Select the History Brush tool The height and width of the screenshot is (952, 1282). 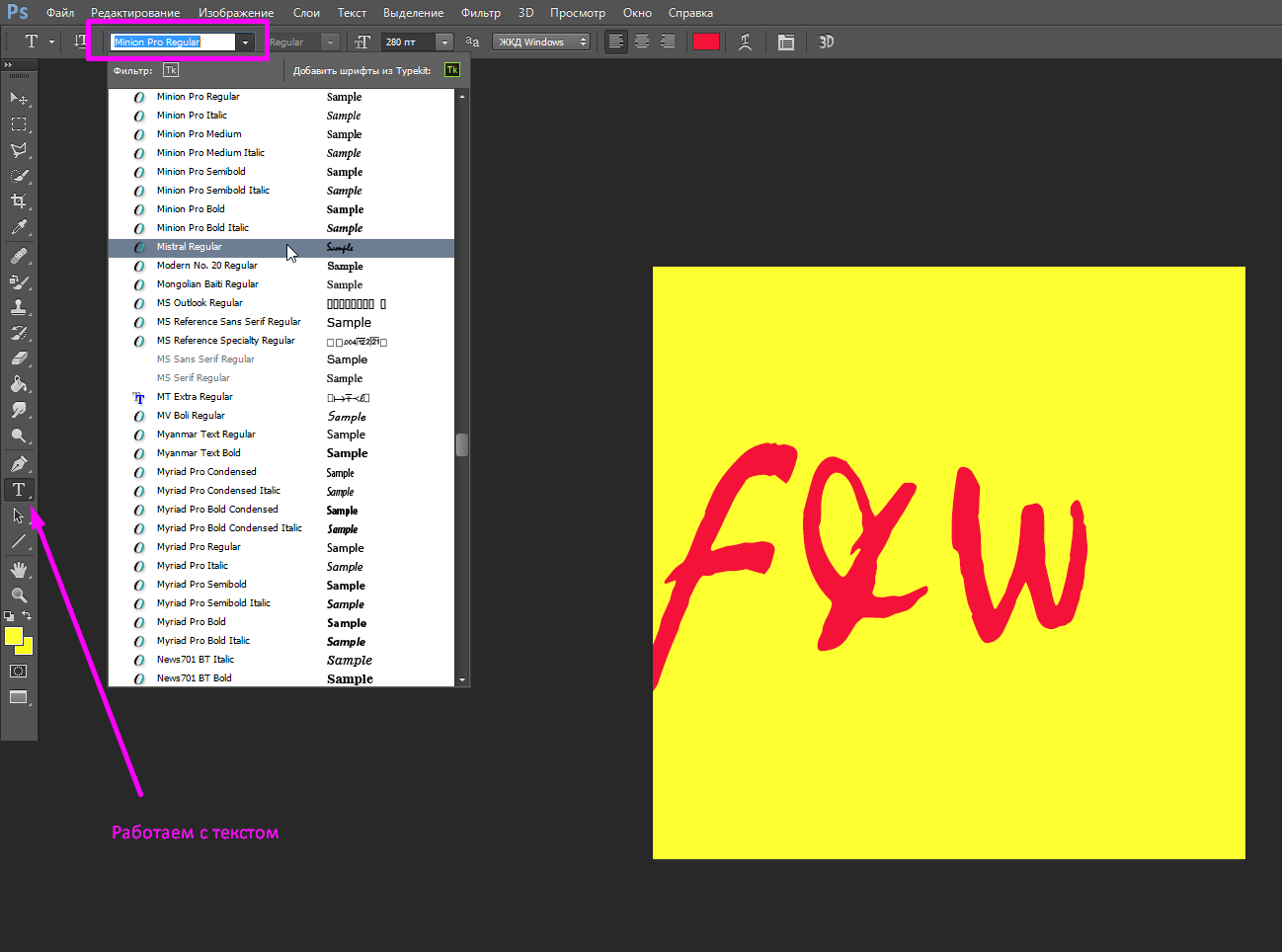point(19,333)
